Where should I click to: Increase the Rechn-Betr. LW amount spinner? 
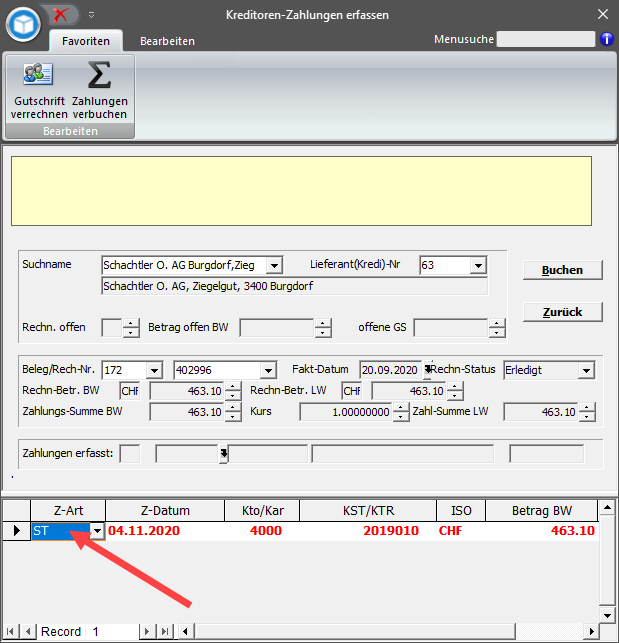pyautogui.click(x=455, y=387)
